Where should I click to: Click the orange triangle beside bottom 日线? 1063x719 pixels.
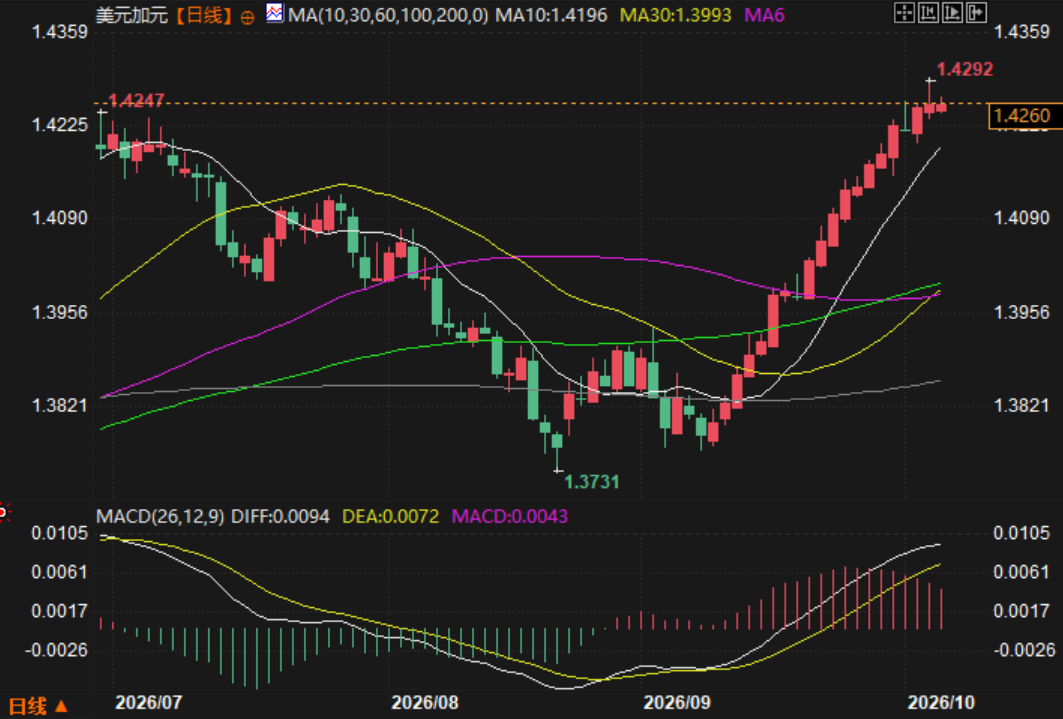tap(61, 706)
